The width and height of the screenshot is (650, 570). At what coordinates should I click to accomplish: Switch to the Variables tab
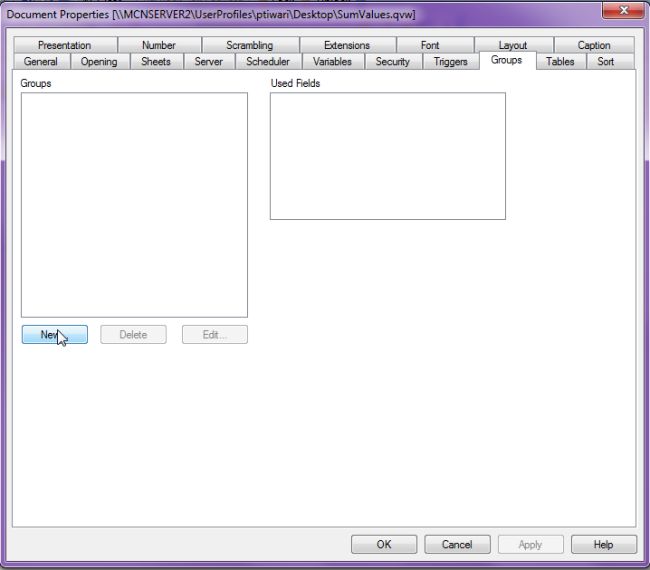pyautogui.click(x=332, y=61)
